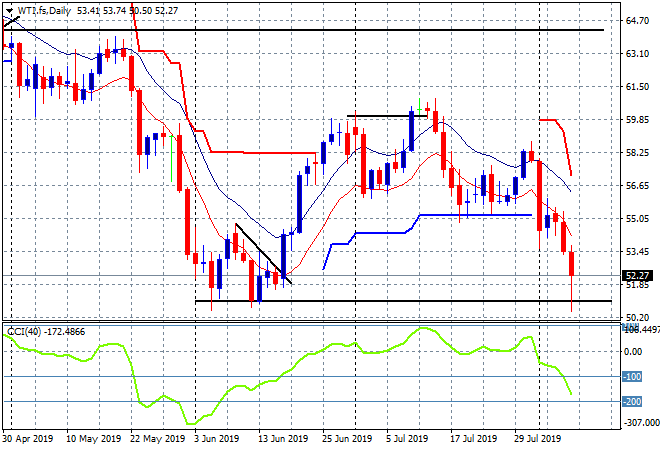Image resolution: width=660 pixels, height=450 pixels.
Task: Click the chart menu triangle beside WTI.fs
Action: tap(9, 11)
